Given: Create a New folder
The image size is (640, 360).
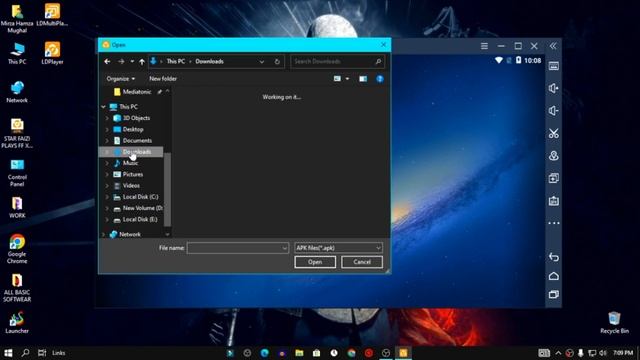Looking at the screenshot, I should [x=163, y=79].
